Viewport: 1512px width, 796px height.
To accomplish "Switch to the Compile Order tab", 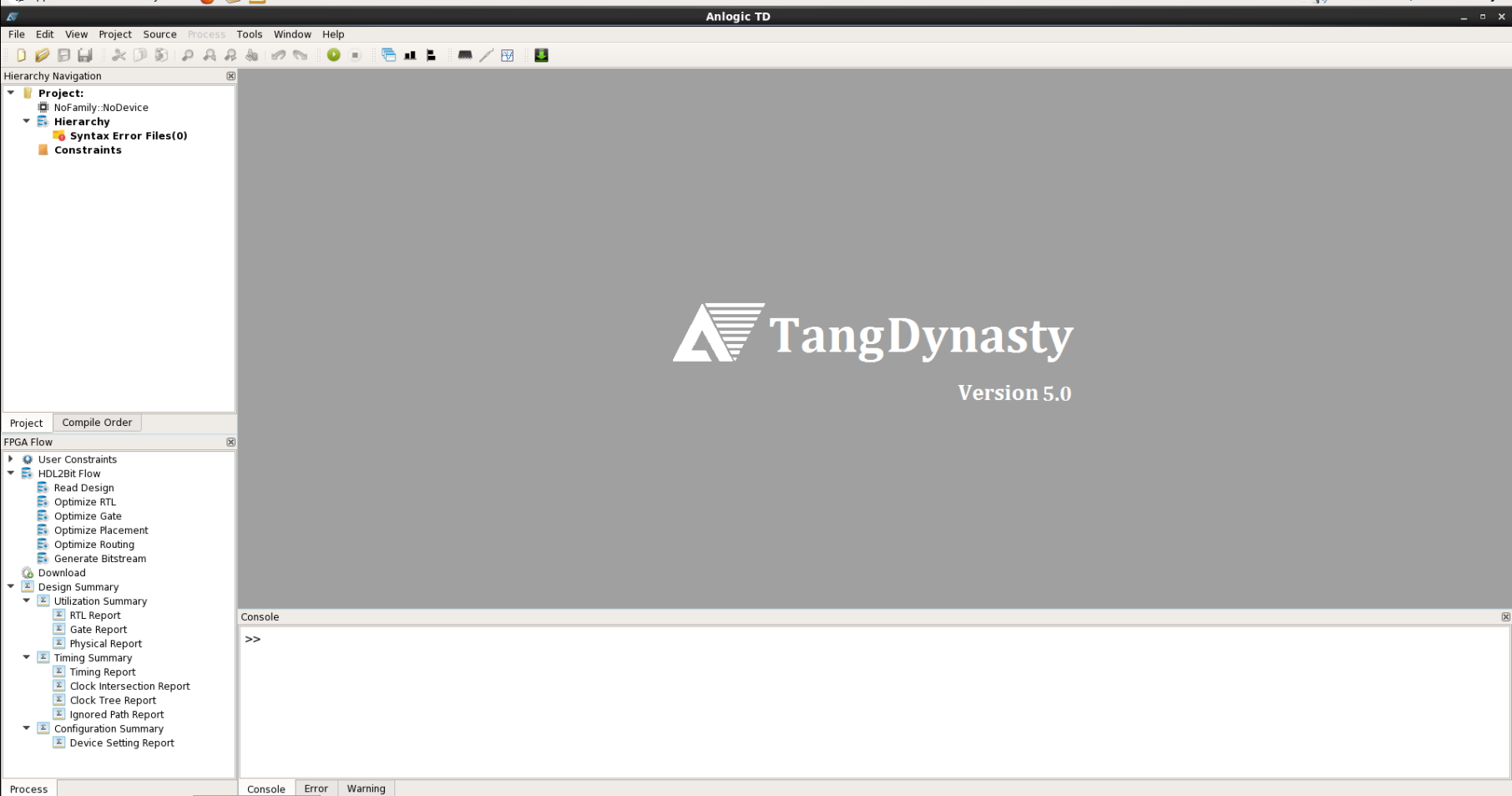I will click(x=97, y=423).
